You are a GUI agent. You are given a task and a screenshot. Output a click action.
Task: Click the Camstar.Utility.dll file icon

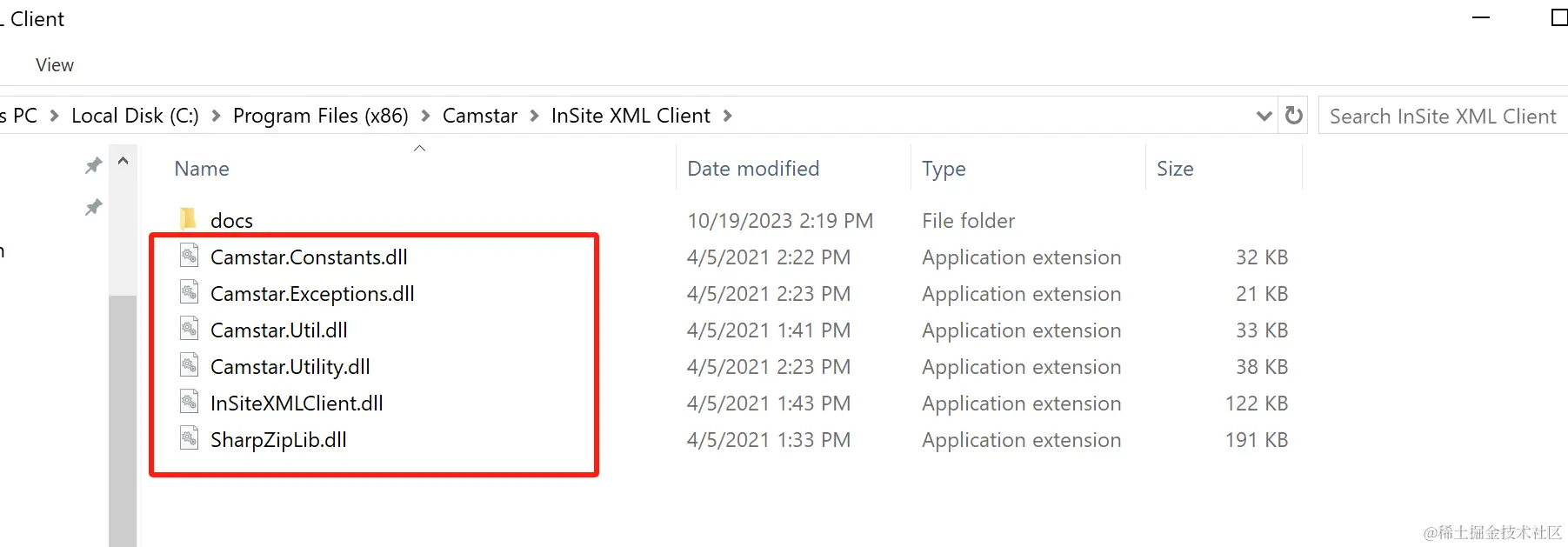coord(189,365)
